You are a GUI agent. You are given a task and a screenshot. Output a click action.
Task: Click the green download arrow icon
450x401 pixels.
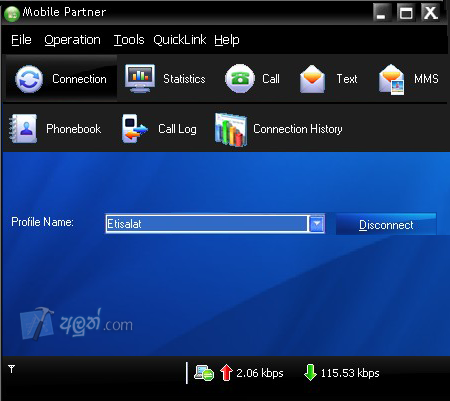pyautogui.click(x=310, y=373)
